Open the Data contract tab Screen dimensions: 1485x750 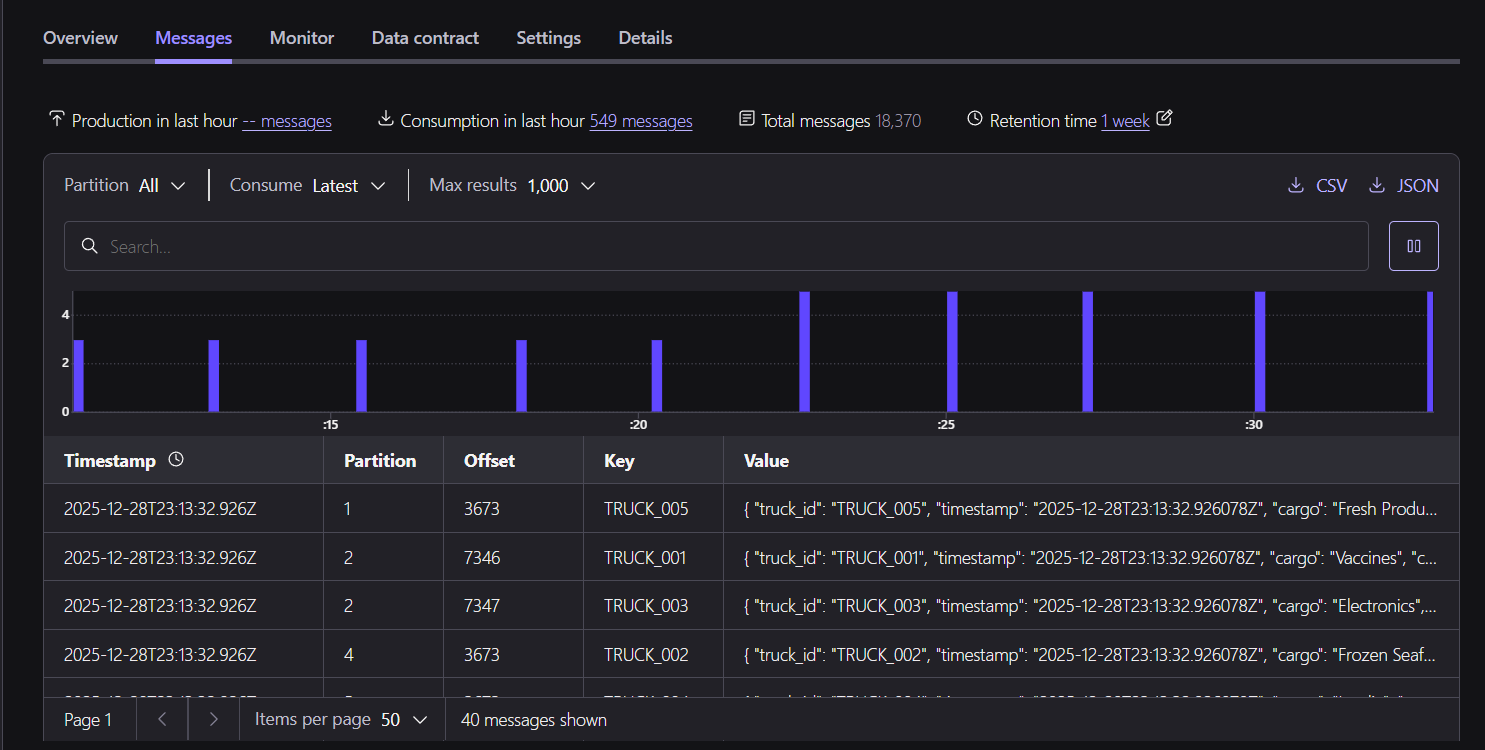pos(425,38)
